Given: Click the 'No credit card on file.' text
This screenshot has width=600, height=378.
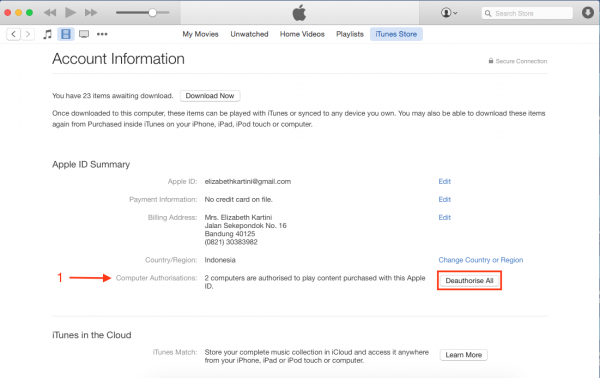Looking at the screenshot, I should [x=238, y=199].
